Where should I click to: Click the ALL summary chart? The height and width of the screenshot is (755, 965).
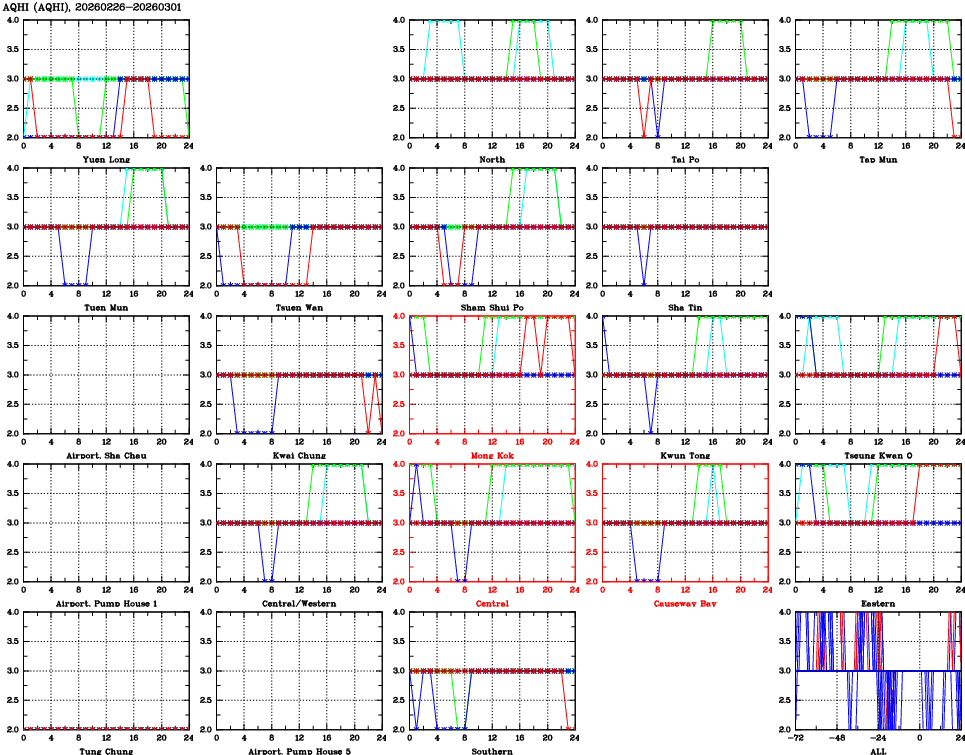click(x=878, y=671)
